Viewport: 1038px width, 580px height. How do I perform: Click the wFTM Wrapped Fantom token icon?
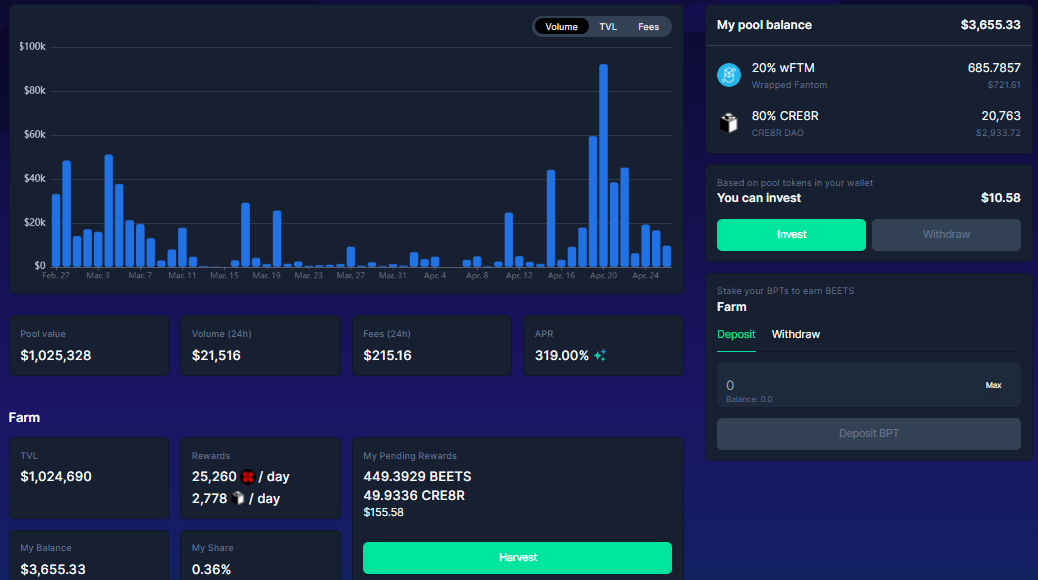tap(729, 75)
